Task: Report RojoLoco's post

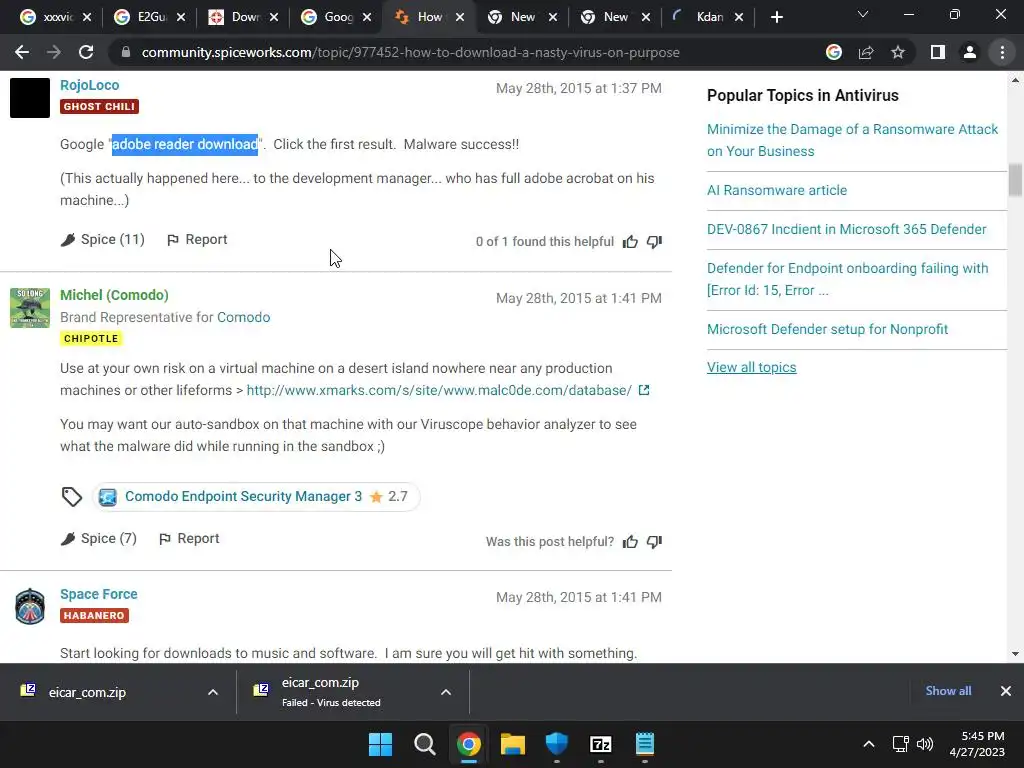Action: point(197,240)
